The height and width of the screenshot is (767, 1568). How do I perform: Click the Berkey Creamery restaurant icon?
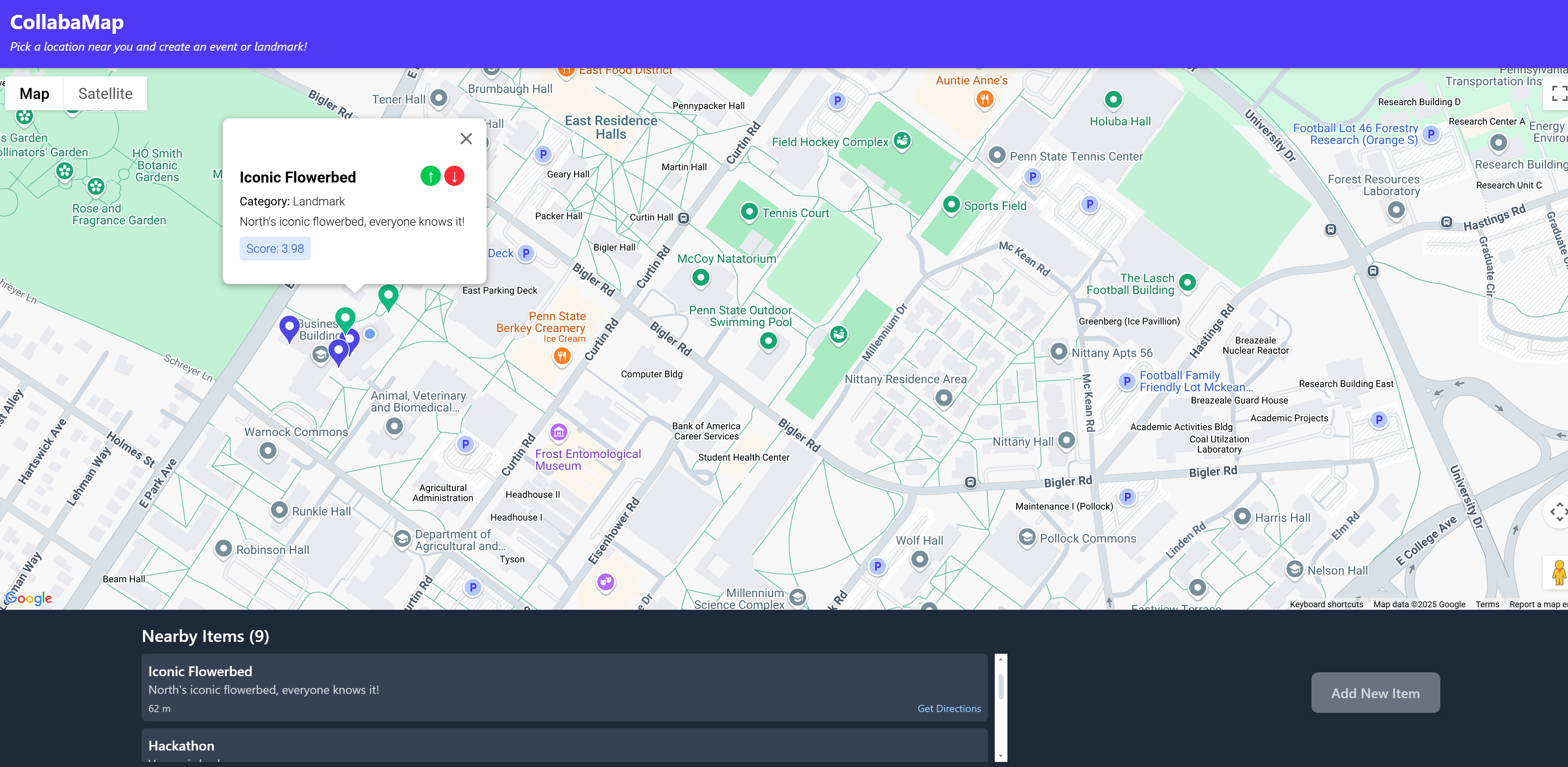point(562,356)
